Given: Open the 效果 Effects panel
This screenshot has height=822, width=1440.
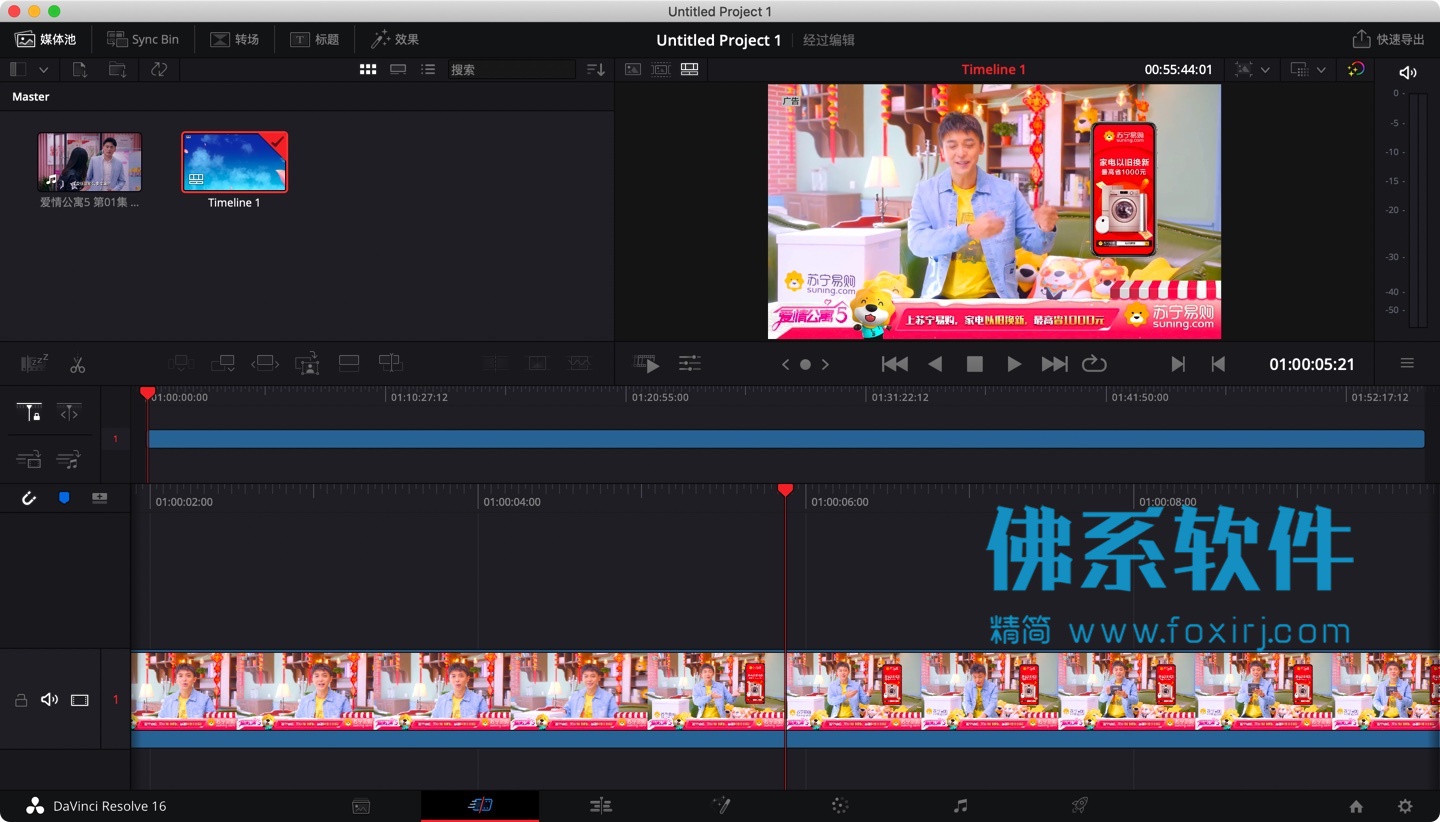Looking at the screenshot, I should 395,39.
